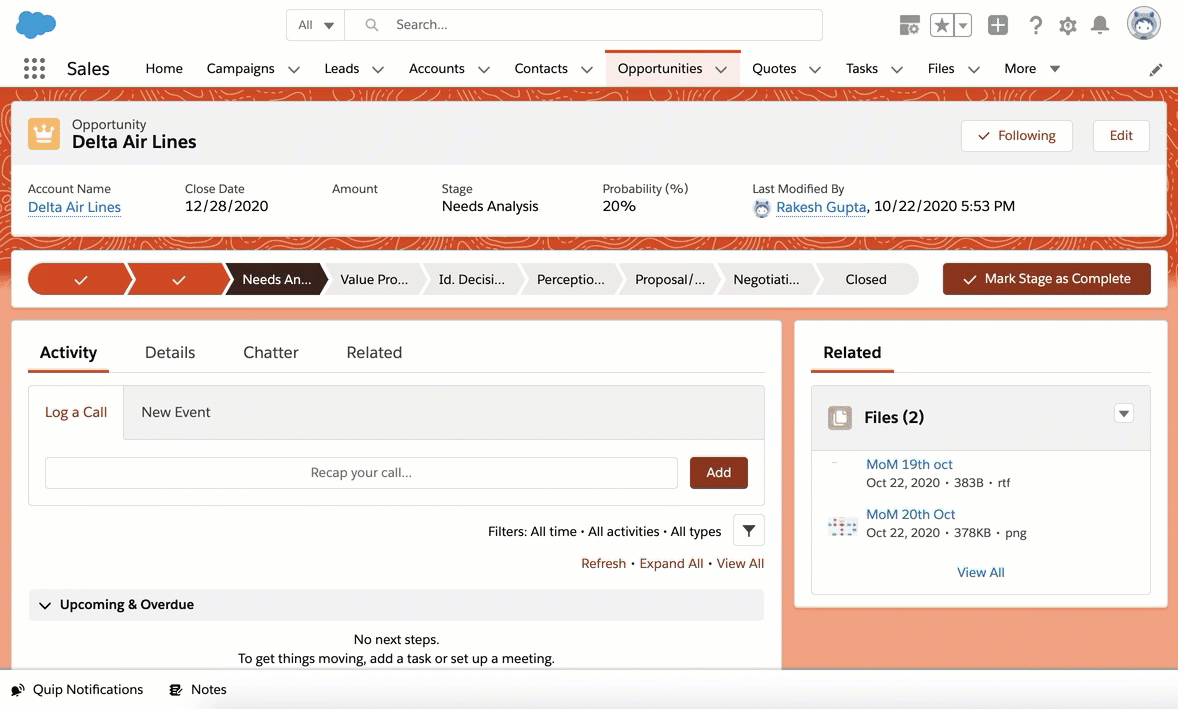
Task: Open the favorites list dropdown arrow
Action: 962,25
